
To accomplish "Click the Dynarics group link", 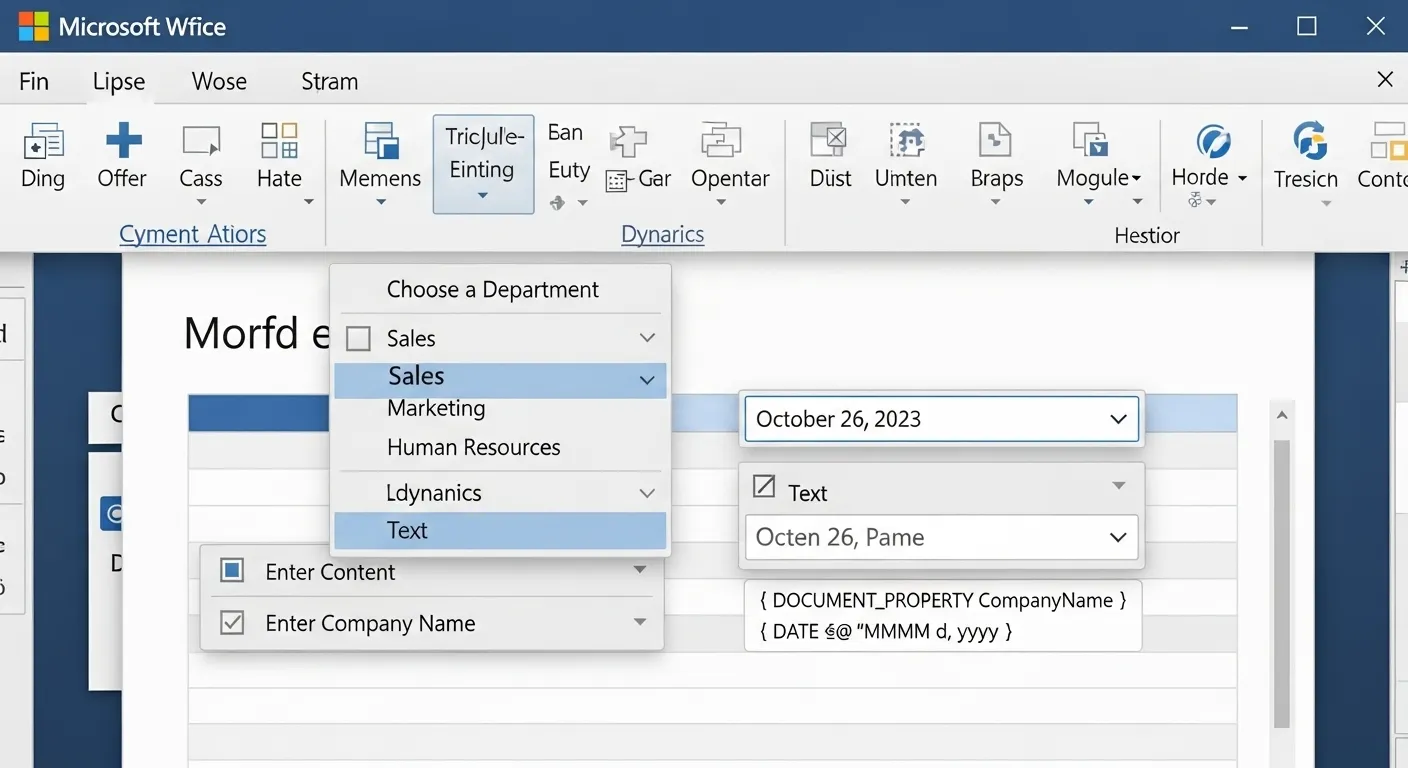I will [662, 234].
